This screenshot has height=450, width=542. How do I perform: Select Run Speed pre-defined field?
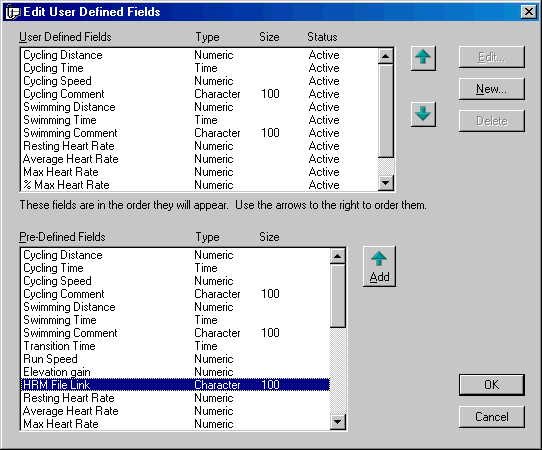(x=176, y=359)
